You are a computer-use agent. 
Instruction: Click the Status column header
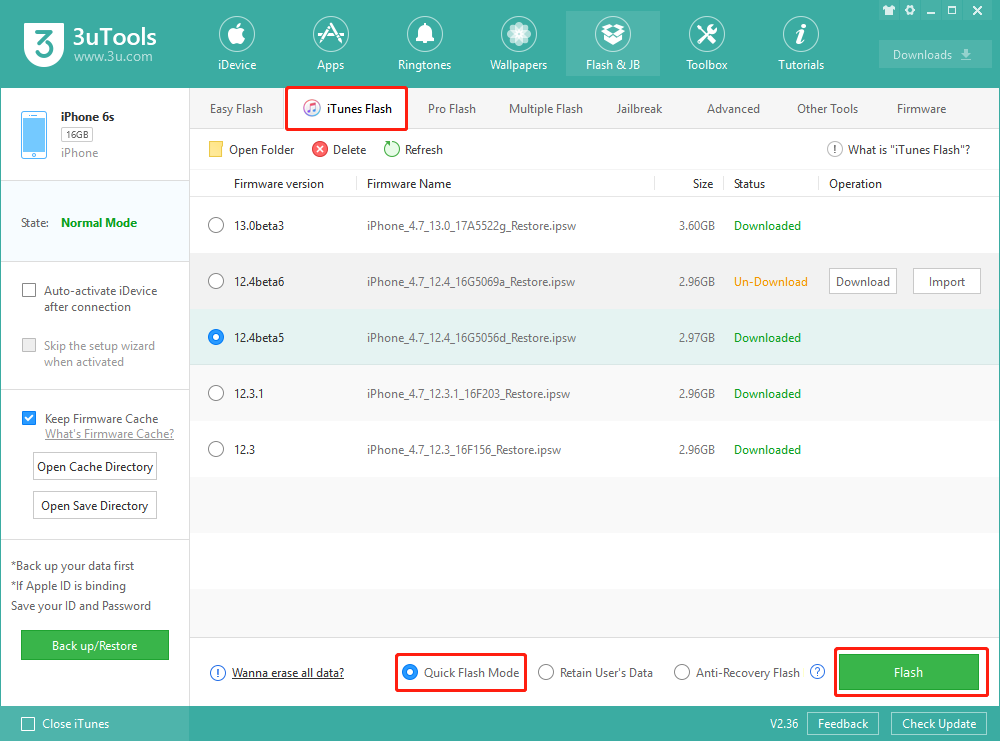(x=749, y=184)
